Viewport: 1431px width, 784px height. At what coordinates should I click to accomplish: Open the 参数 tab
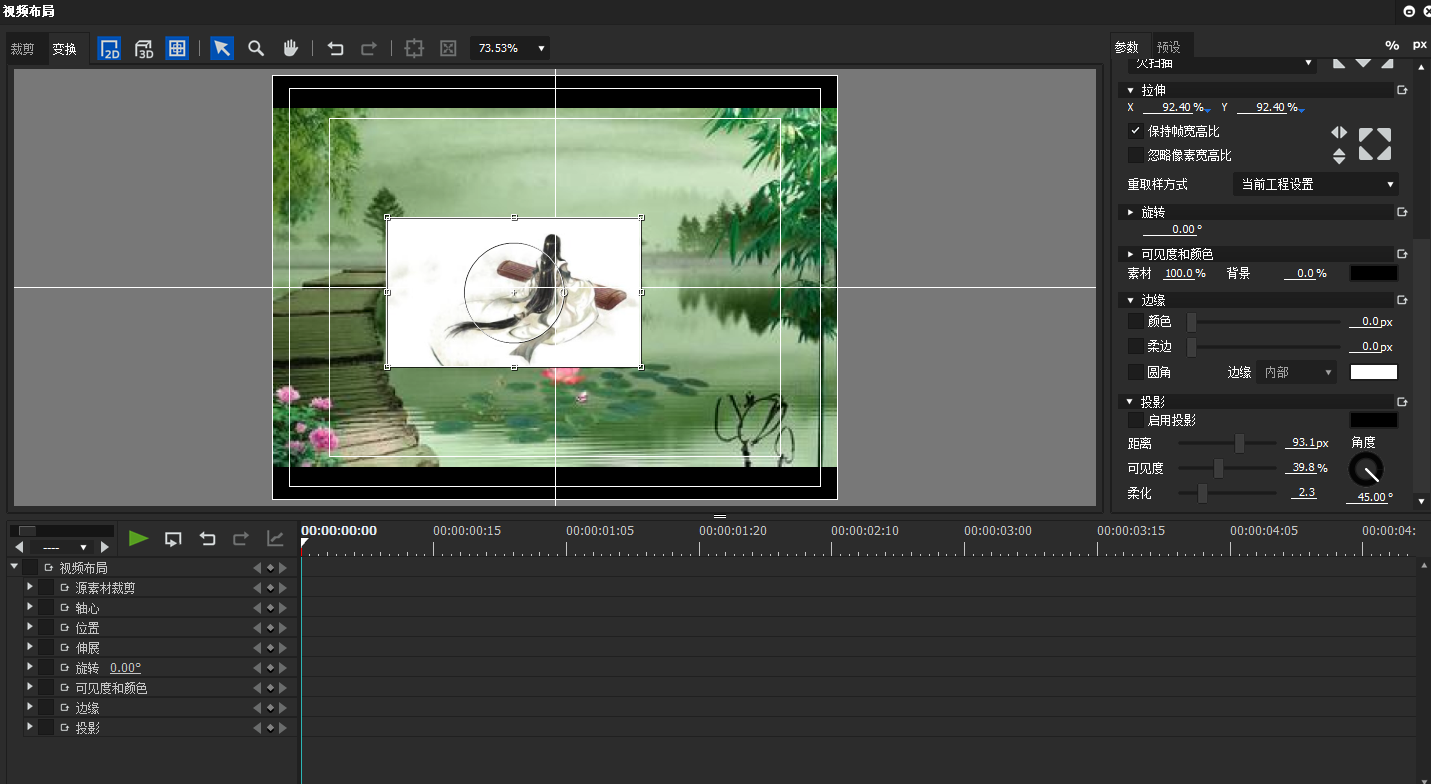pos(1127,47)
